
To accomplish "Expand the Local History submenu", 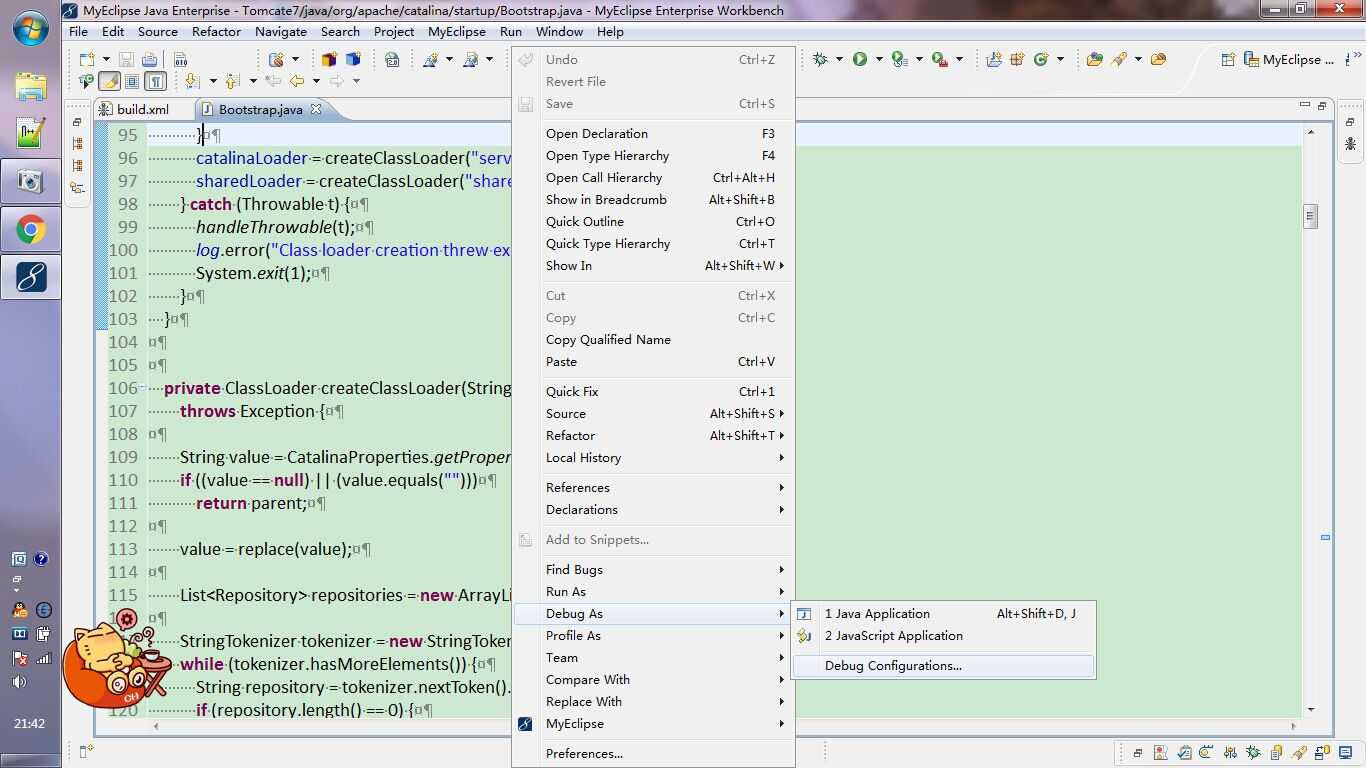I will point(654,458).
